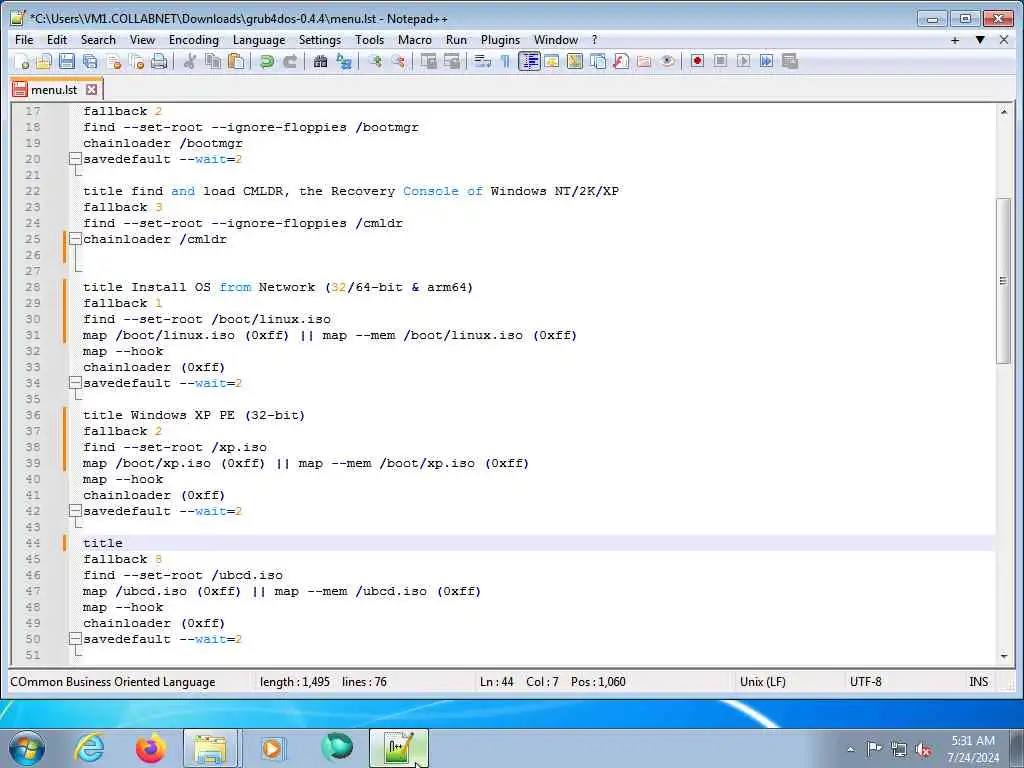
Task: Click the Zoom Out toolbar icon
Action: pyautogui.click(x=398, y=61)
